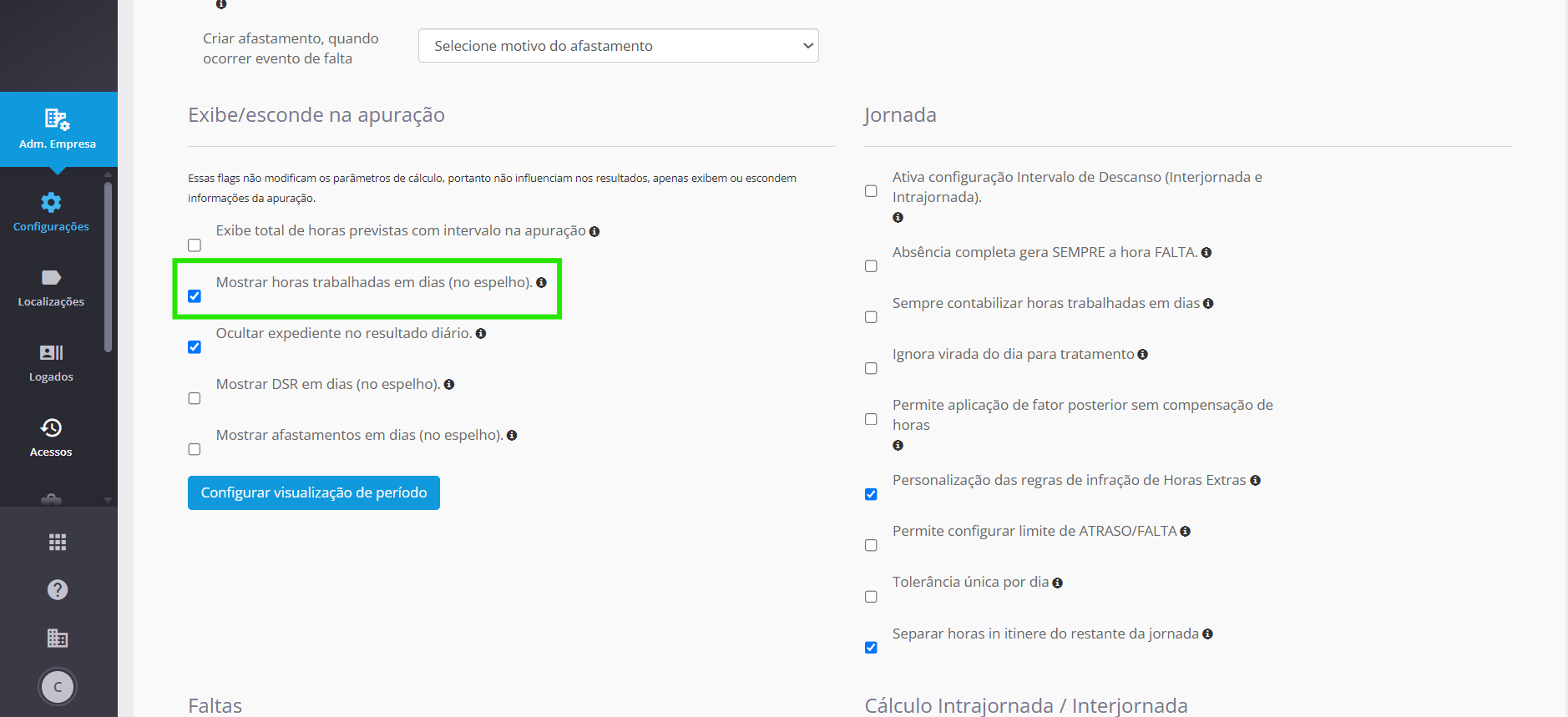1568x717 pixels.
Task: Info icon next to Ocultar expediente
Action: coord(481,334)
